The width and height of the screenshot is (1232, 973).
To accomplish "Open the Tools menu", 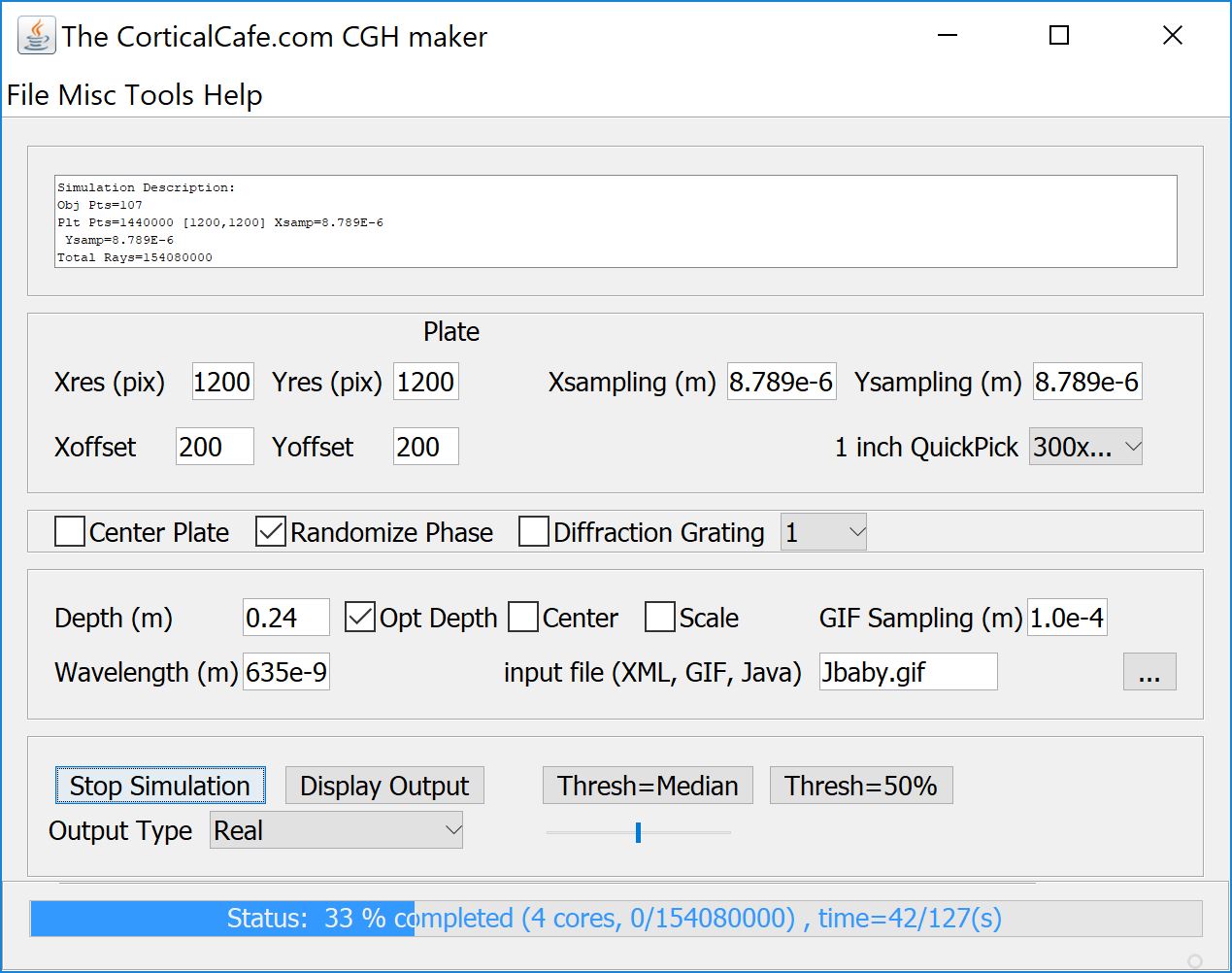I will point(159,95).
